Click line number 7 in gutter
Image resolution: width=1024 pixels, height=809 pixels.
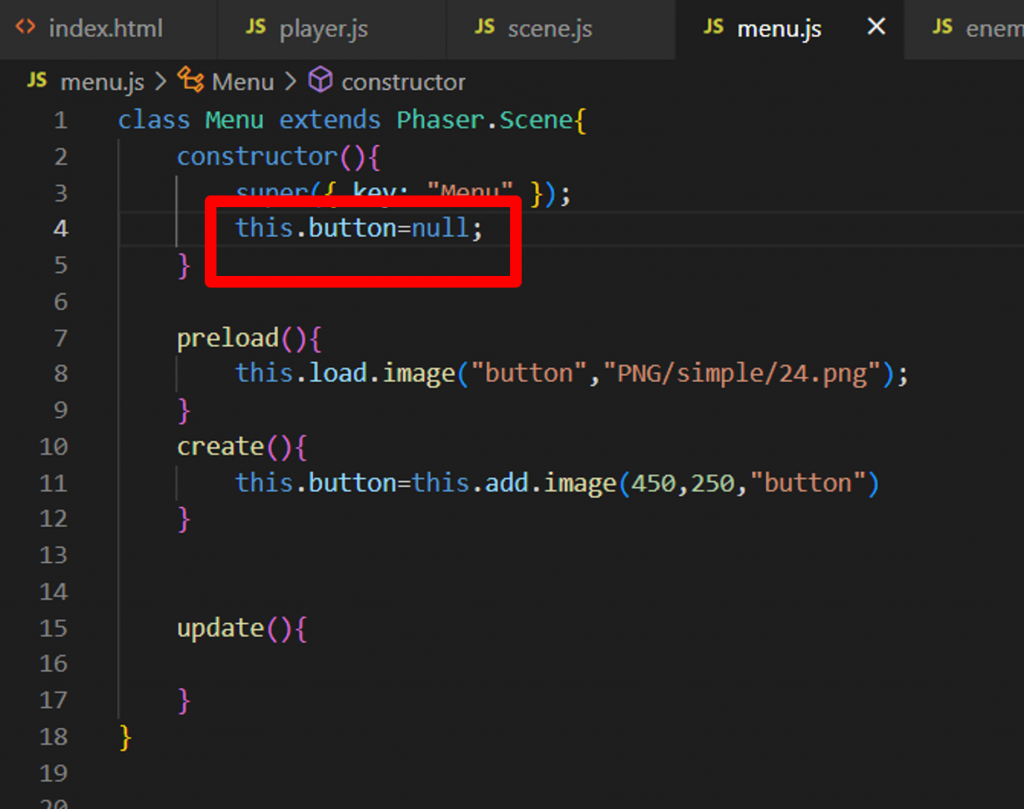pyautogui.click(x=61, y=339)
